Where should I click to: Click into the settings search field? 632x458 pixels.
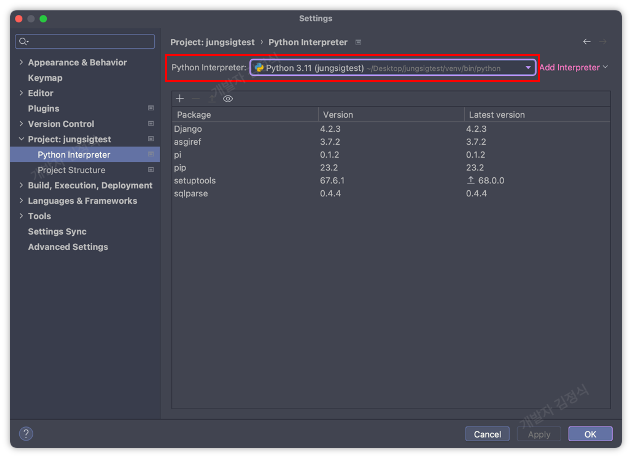click(x=85, y=41)
